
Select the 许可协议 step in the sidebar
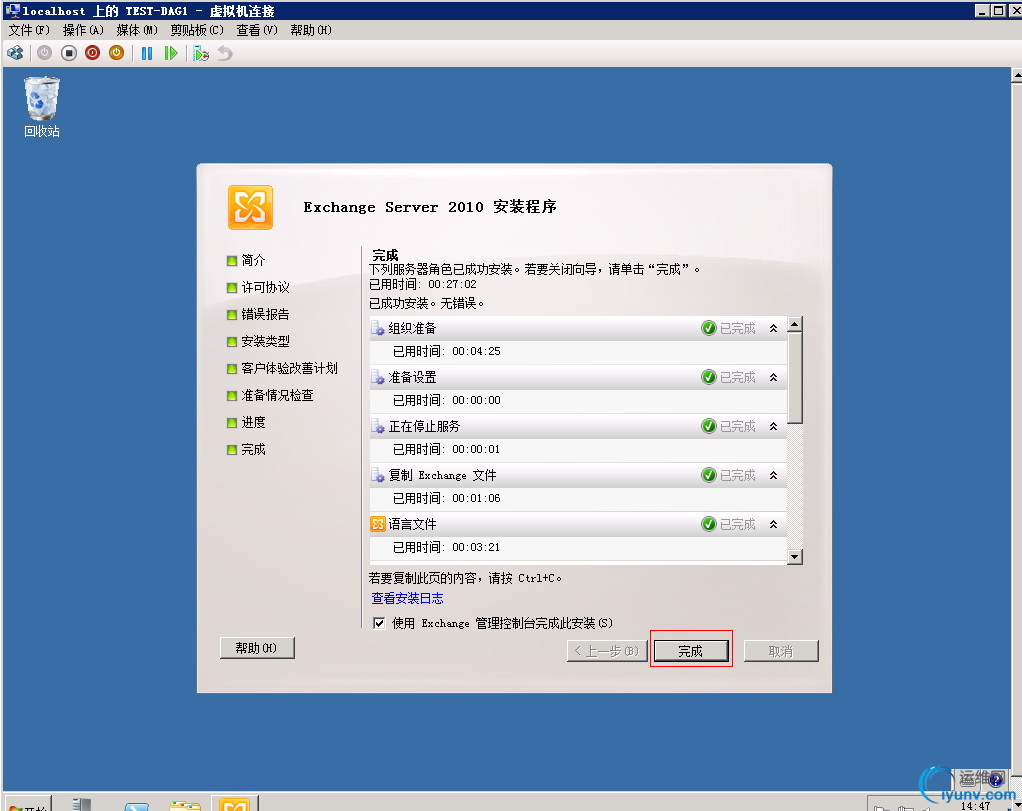click(265, 288)
